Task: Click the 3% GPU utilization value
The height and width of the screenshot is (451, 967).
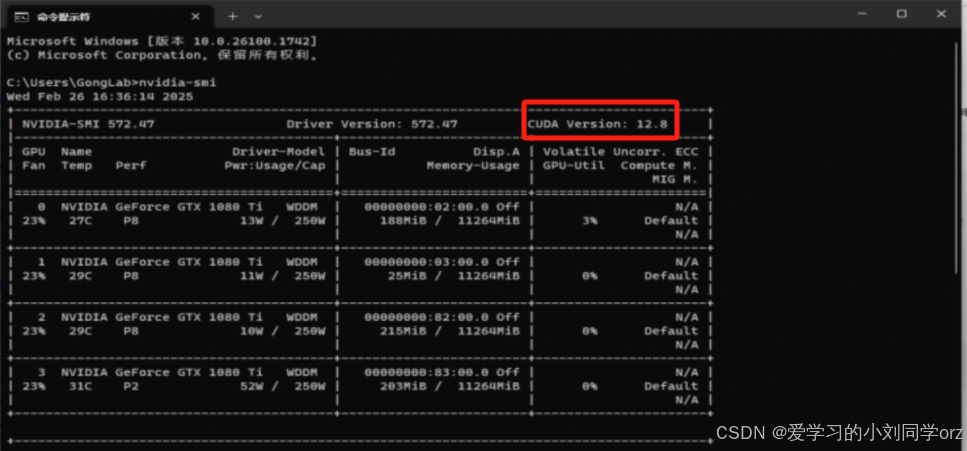Action: click(590, 221)
